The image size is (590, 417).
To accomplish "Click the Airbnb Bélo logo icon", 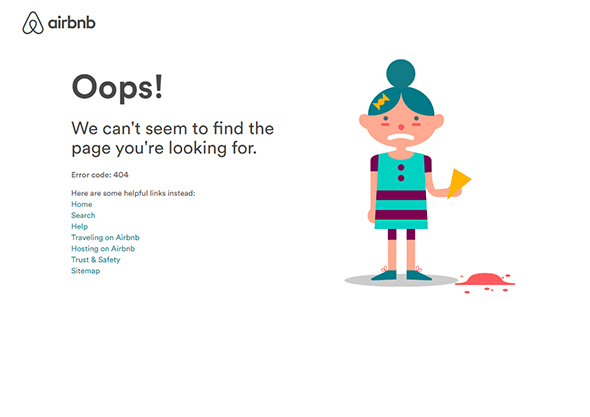I will click(x=33, y=23).
